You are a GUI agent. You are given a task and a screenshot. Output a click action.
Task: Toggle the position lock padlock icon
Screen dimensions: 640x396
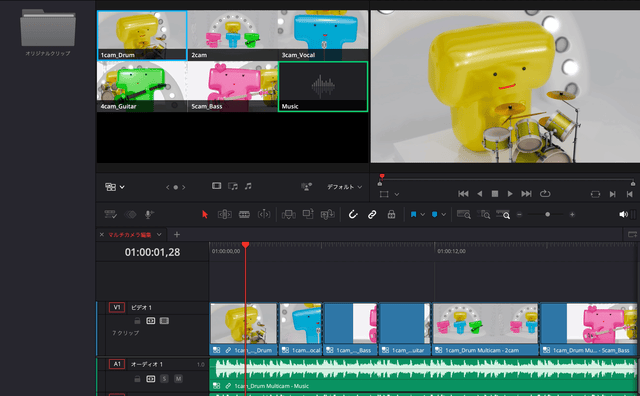point(391,214)
